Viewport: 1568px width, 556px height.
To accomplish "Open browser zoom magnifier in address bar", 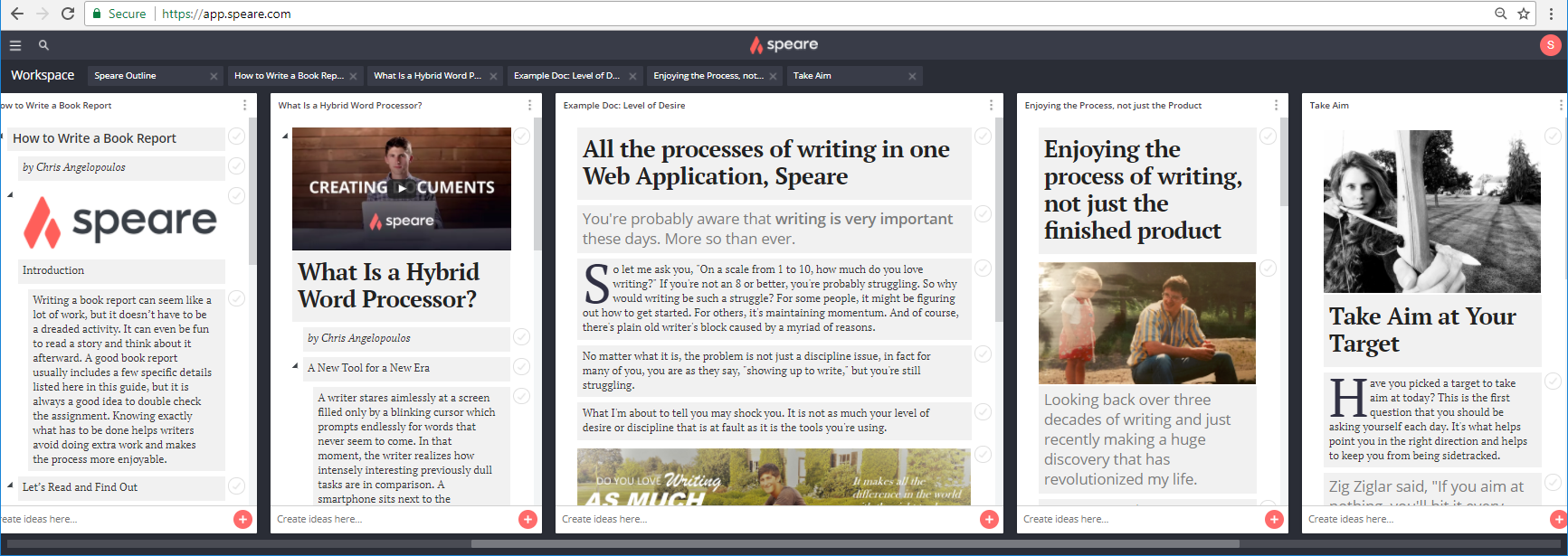I will (1500, 14).
